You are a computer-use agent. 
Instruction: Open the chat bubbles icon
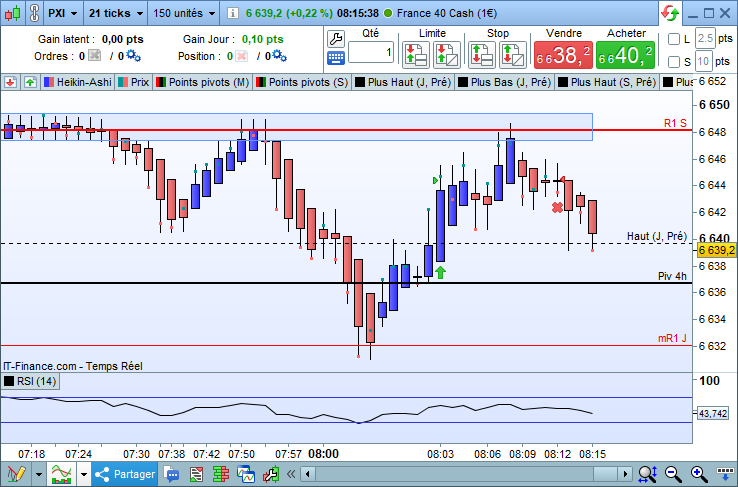coord(172,474)
